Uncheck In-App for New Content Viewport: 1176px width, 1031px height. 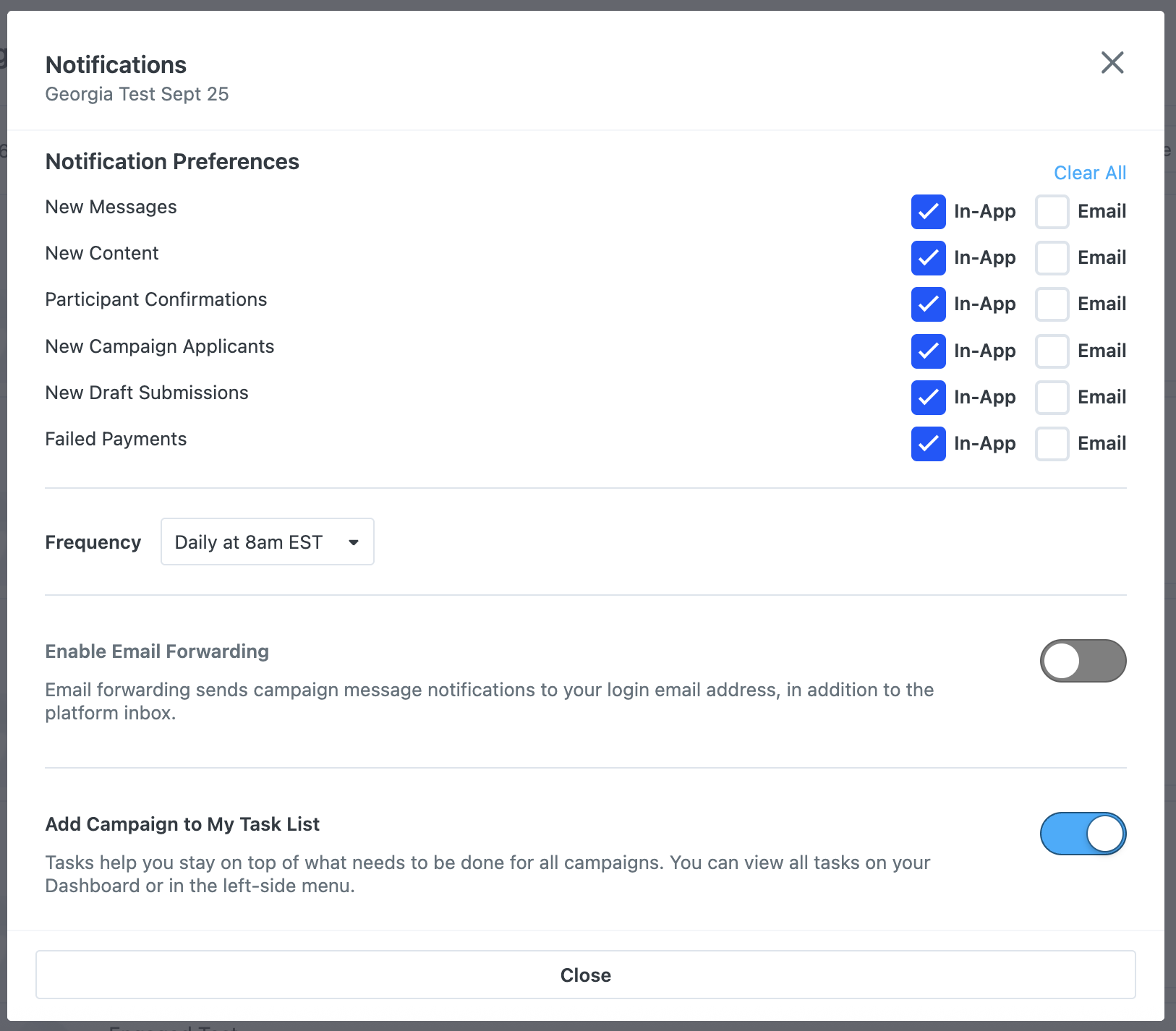click(x=929, y=258)
